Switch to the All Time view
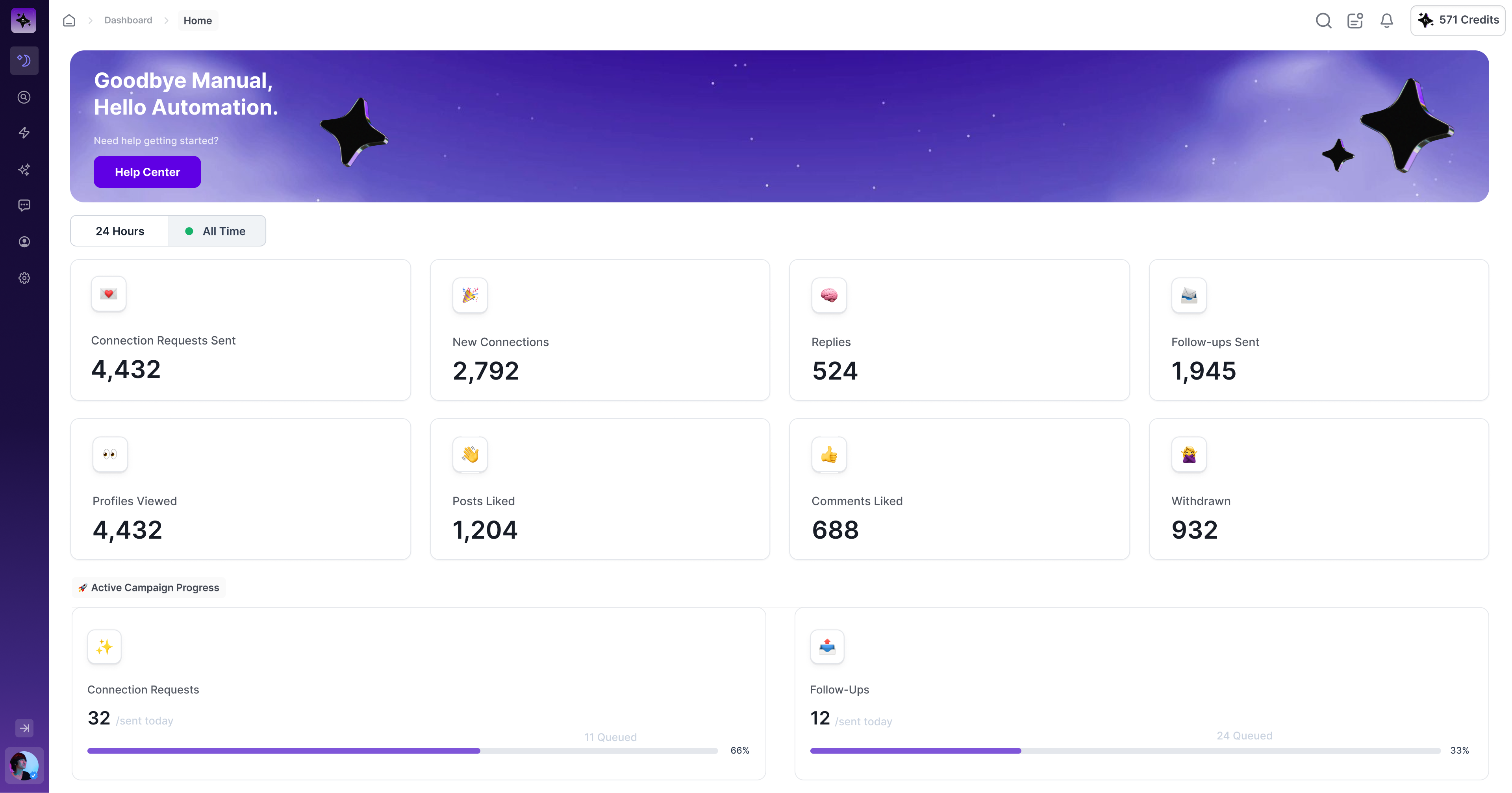This screenshot has height=793, width=1512. coord(217,231)
